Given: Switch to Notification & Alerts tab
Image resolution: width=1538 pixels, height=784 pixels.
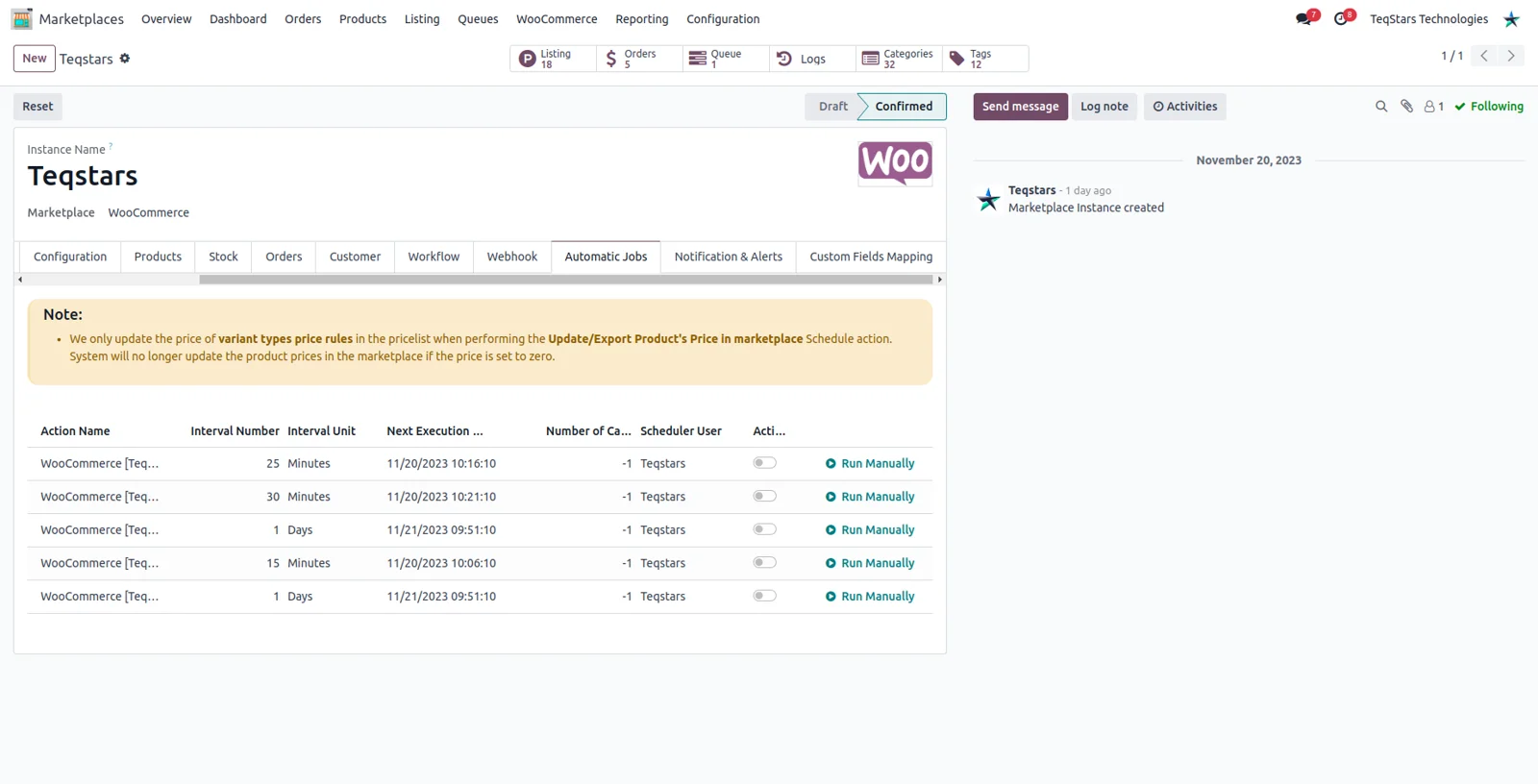Looking at the screenshot, I should (729, 257).
